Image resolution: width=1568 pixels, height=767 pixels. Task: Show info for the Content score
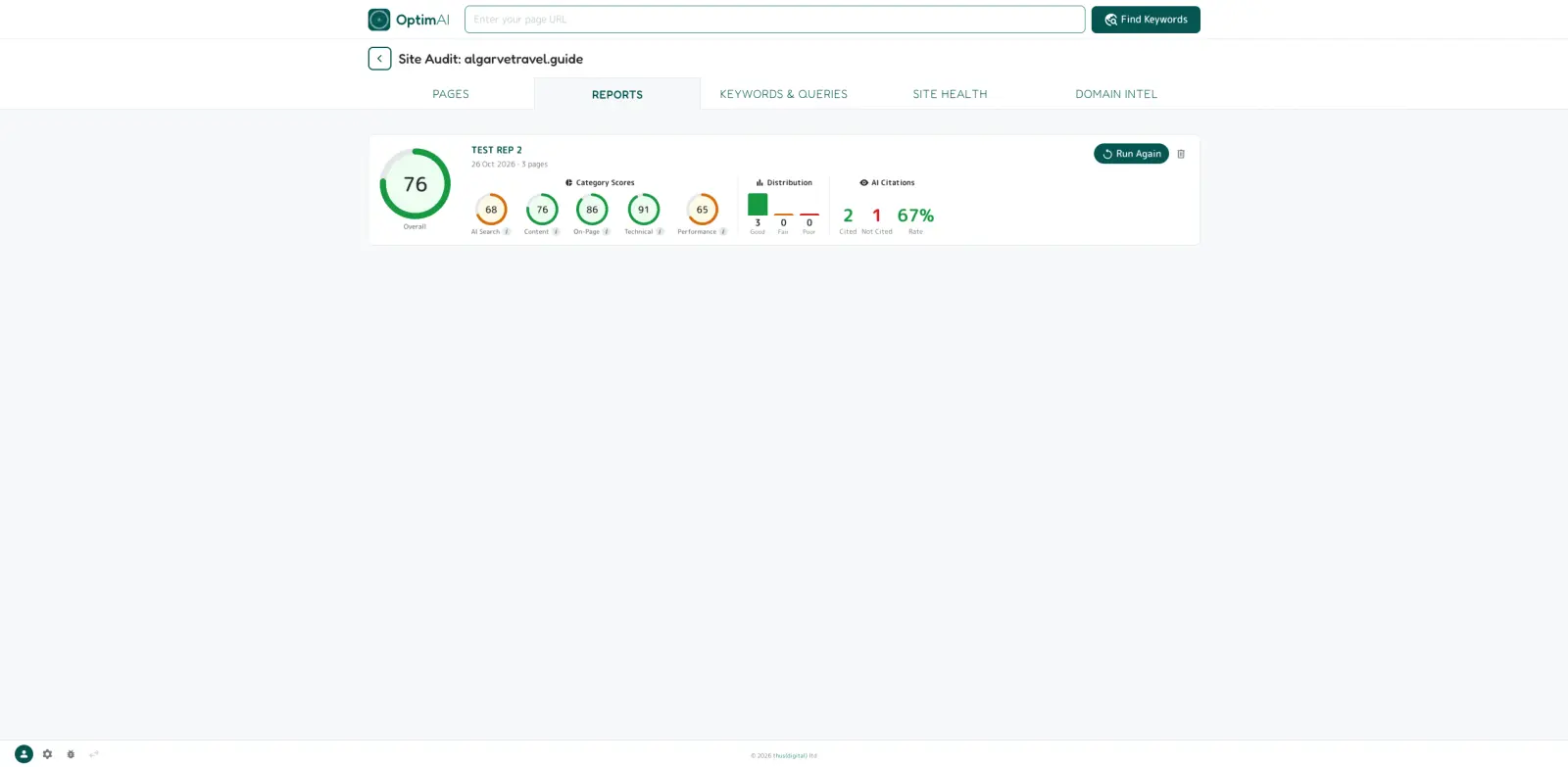click(x=556, y=232)
